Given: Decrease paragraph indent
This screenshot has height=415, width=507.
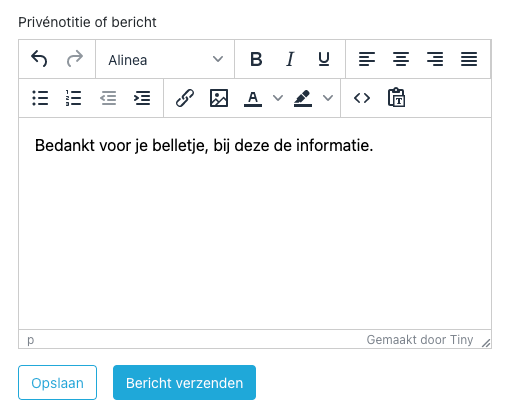Looking at the screenshot, I should [x=108, y=98].
